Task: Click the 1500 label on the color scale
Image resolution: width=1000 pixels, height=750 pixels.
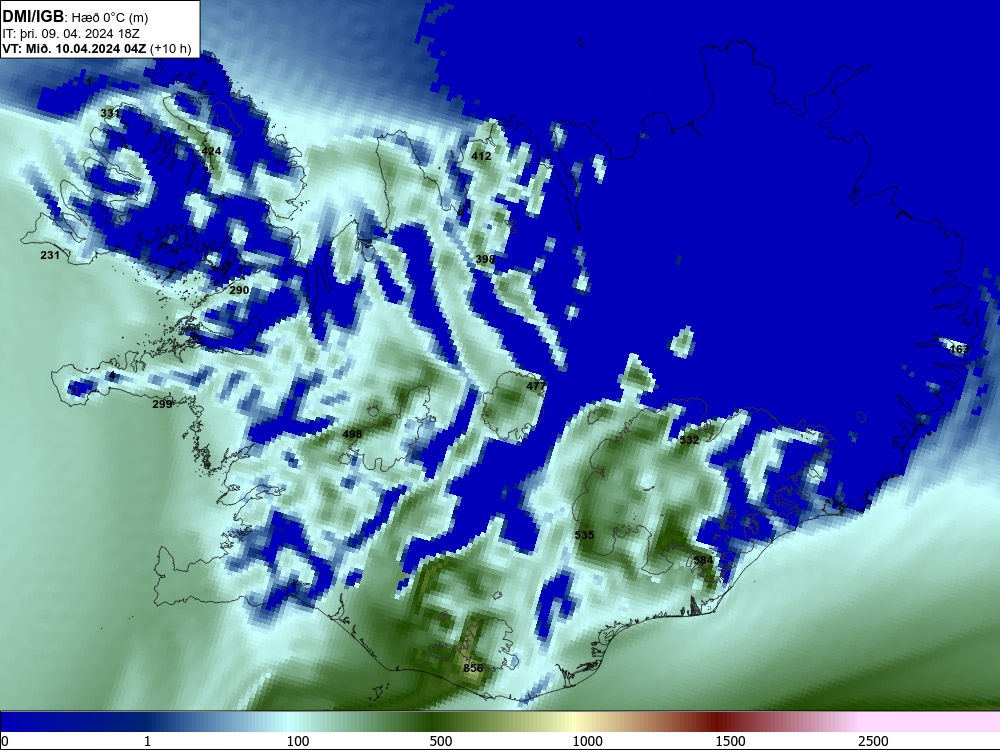Action: pos(730,741)
